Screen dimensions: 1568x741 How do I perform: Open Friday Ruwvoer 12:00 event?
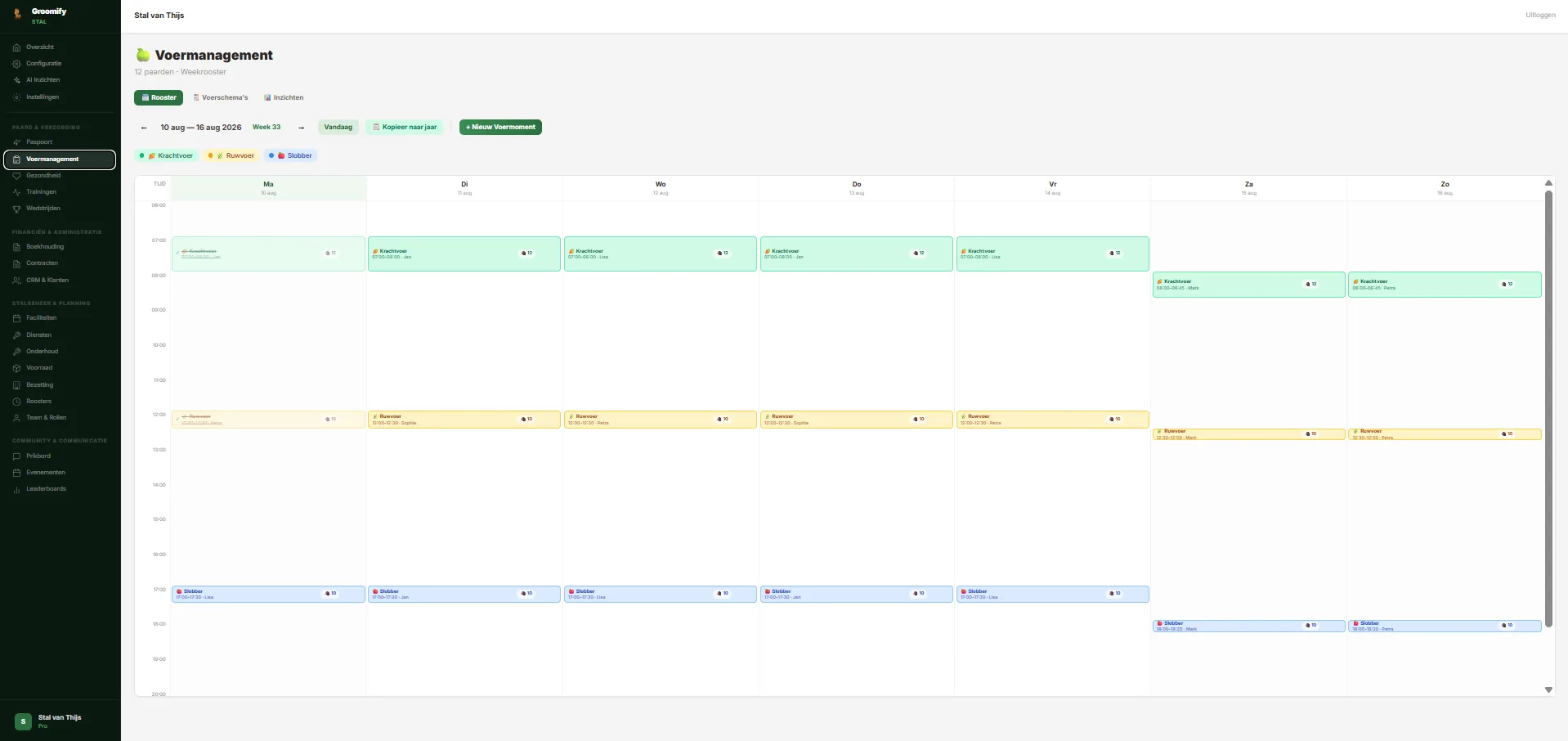[1053, 420]
